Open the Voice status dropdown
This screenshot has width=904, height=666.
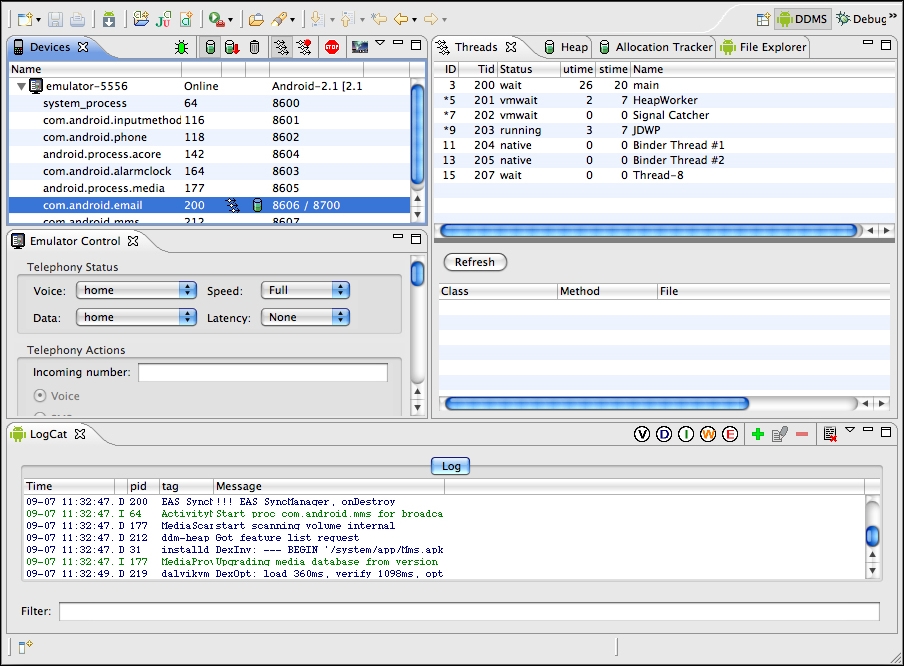(x=136, y=290)
